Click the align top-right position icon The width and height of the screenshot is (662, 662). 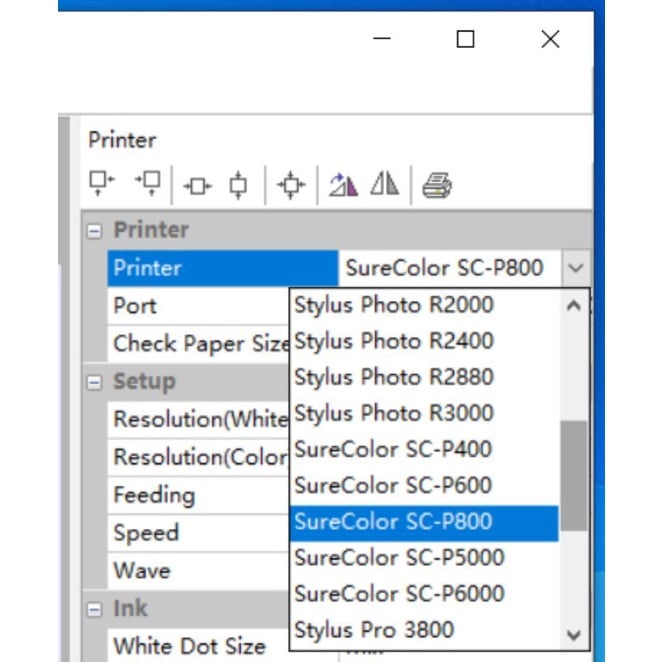[148, 183]
